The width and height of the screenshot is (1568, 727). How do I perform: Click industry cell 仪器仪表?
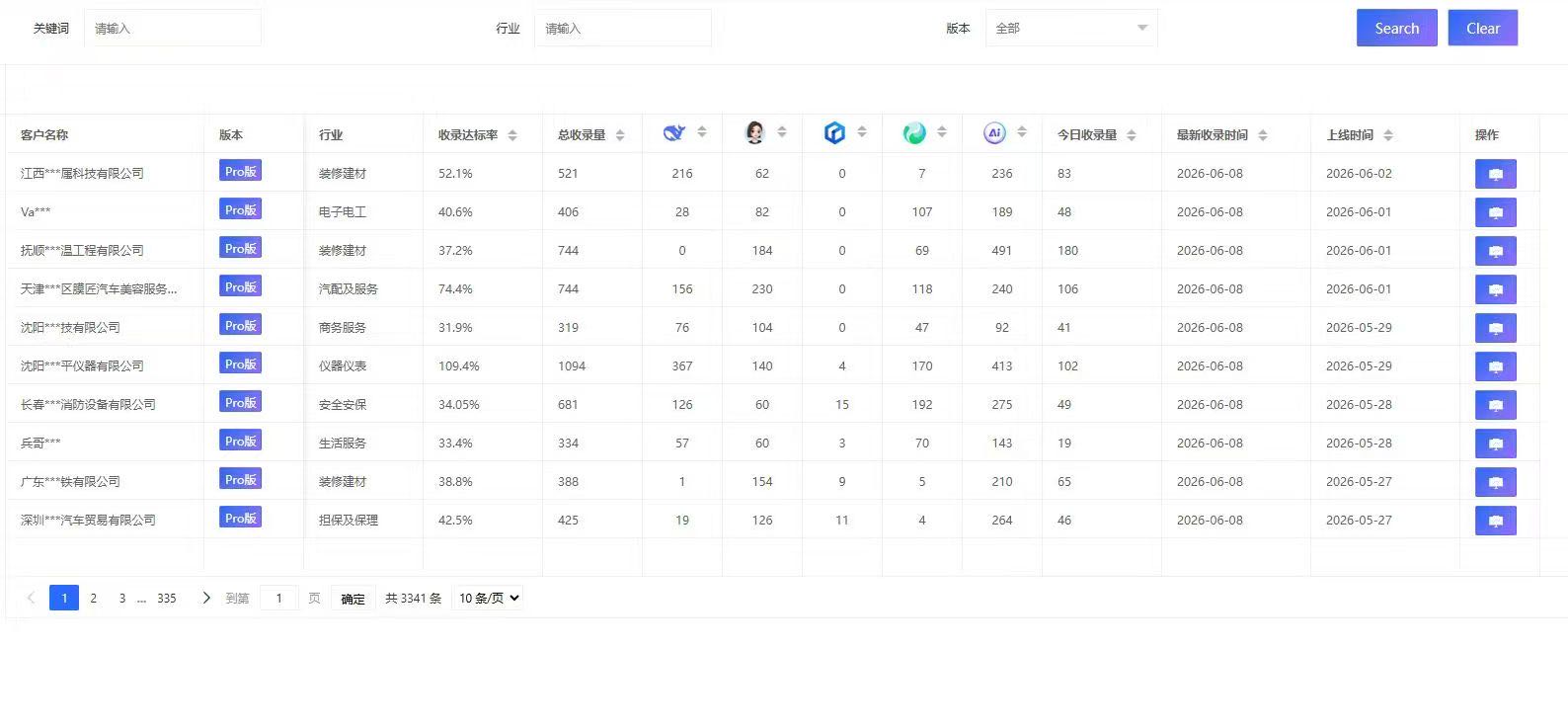[x=343, y=366]
